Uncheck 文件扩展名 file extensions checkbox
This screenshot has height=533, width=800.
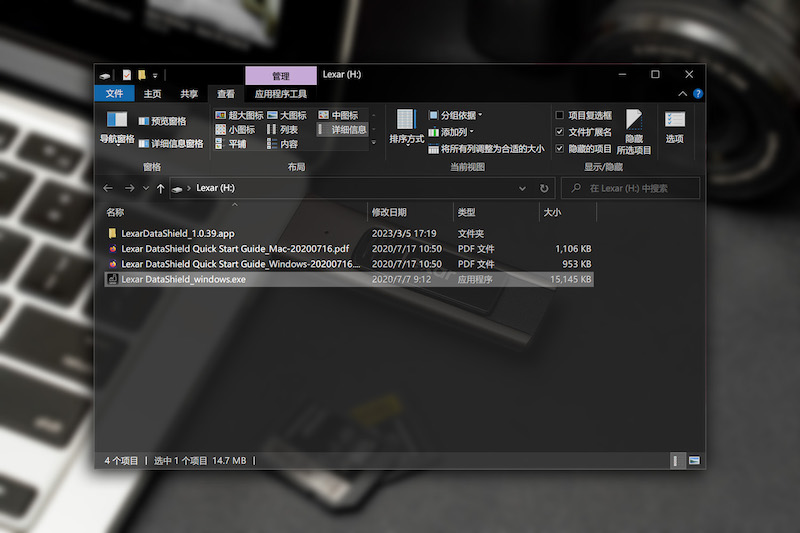560,132
